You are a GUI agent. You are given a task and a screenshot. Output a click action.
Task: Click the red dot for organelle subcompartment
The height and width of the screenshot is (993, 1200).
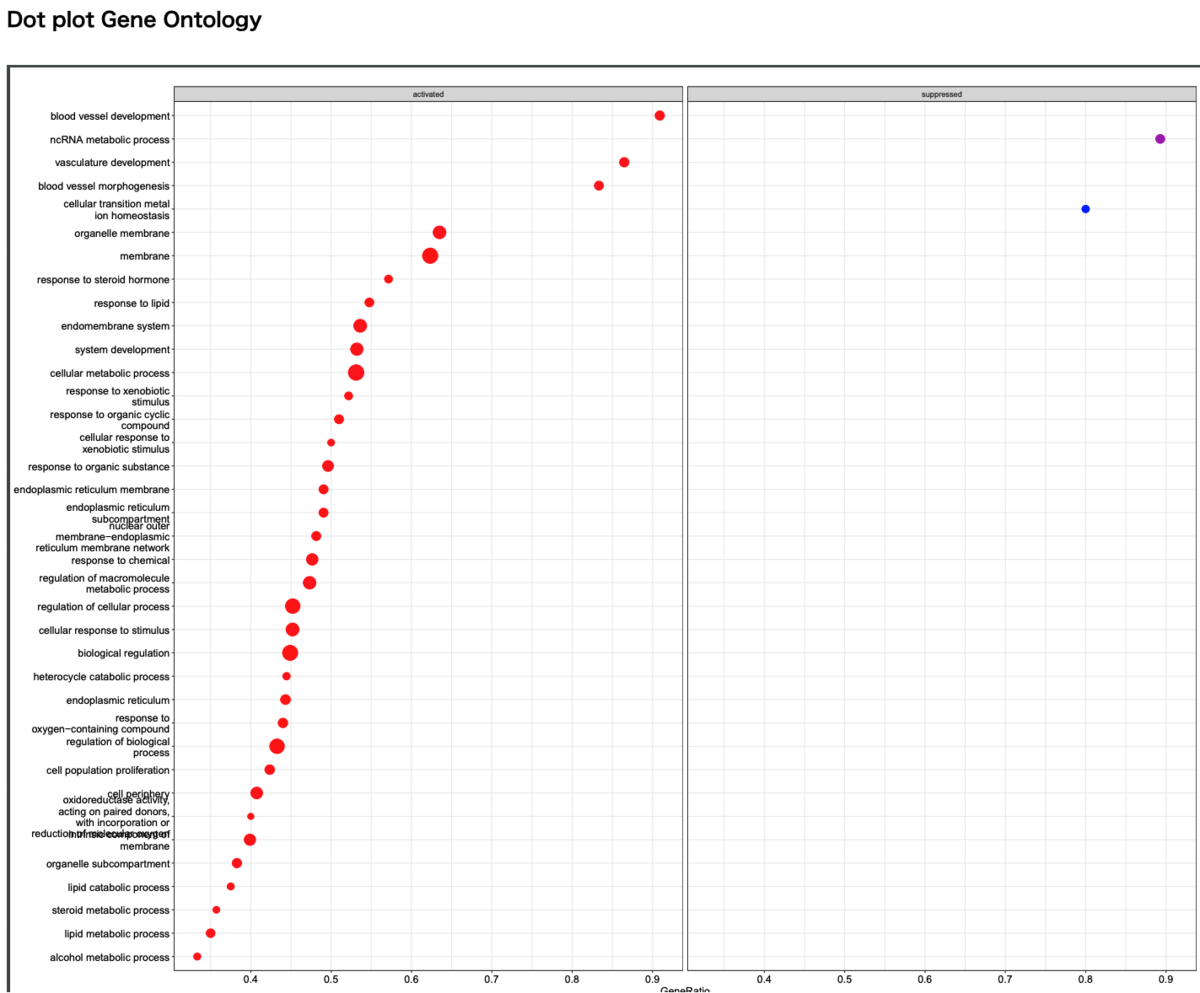click(237, 863)
